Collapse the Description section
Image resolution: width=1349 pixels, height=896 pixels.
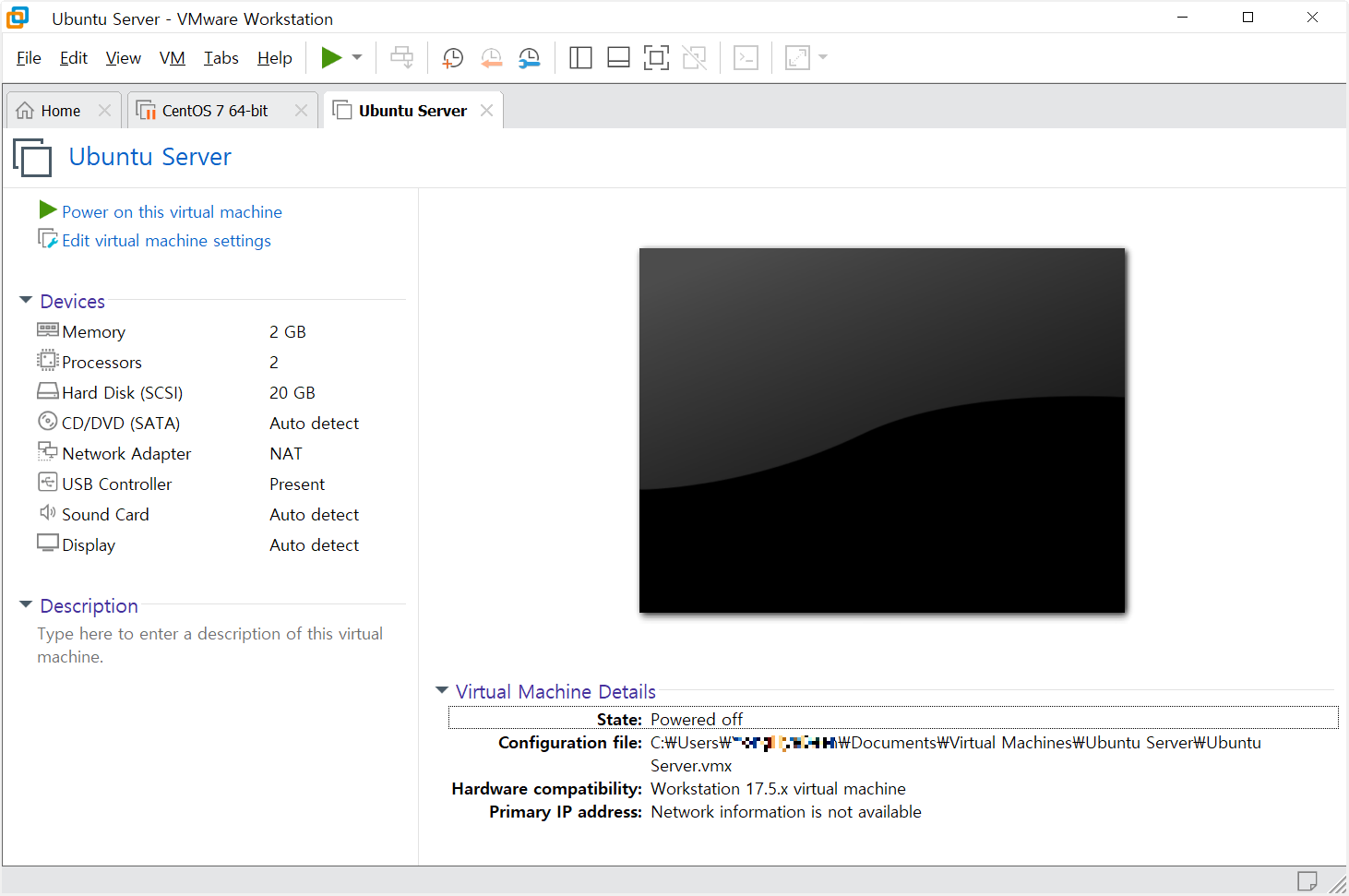(x=26, y=604)
